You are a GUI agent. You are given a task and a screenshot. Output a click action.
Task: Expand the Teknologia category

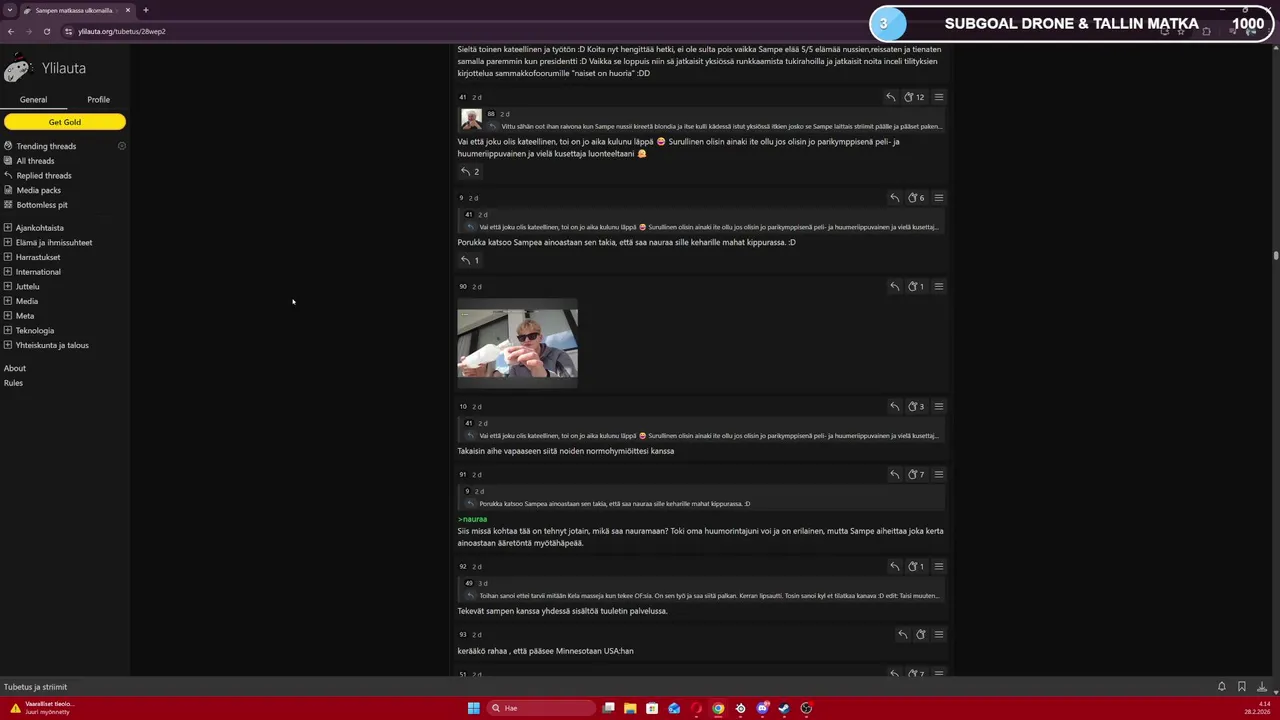coord(8,330)
